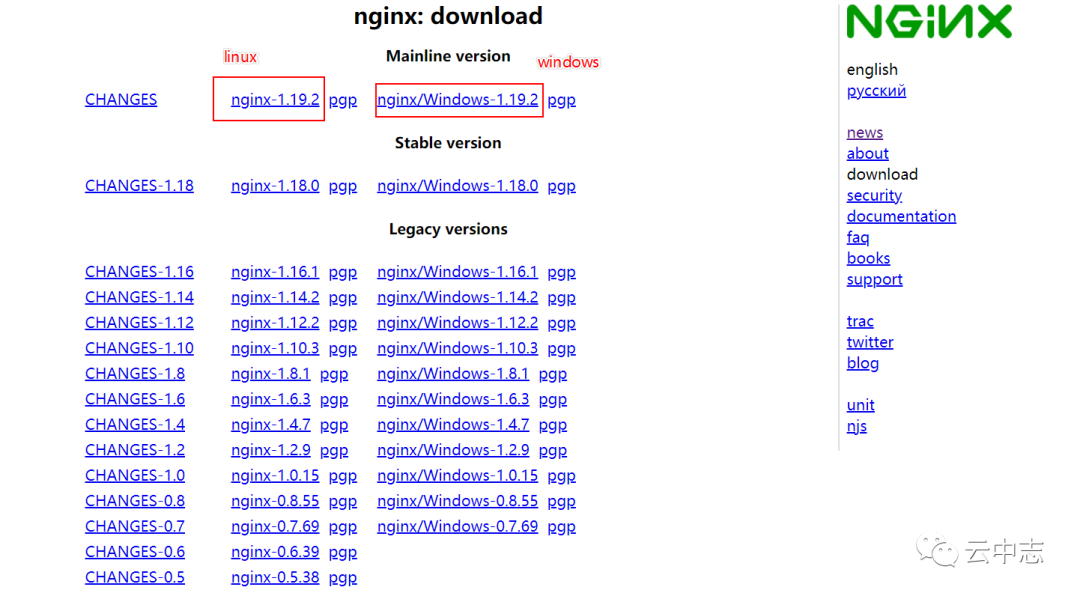Image resolution: width=1080 pixels, height=599 pixels.
Task: Open the mainline CHANGES link
Action: (121, 100)
